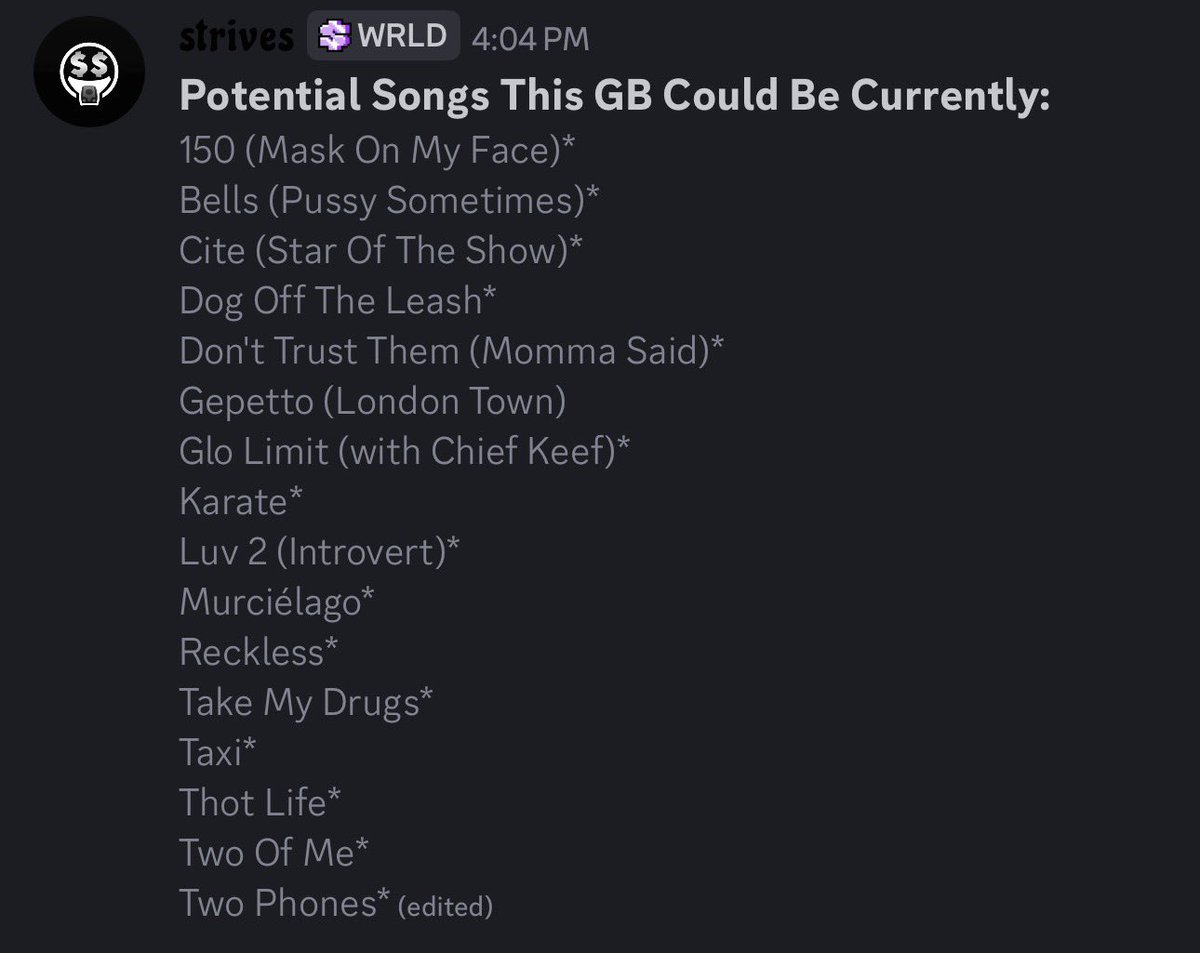The height and width of the screenshot is (953, 1200).
Task: Click the Don't Trust Them entry
Action: point(452,350)
